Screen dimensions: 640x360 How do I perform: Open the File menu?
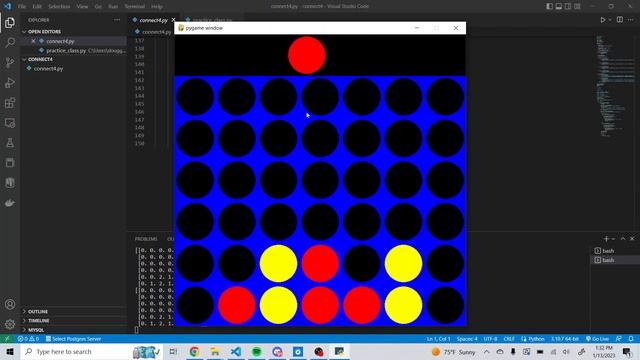(22, 7)
